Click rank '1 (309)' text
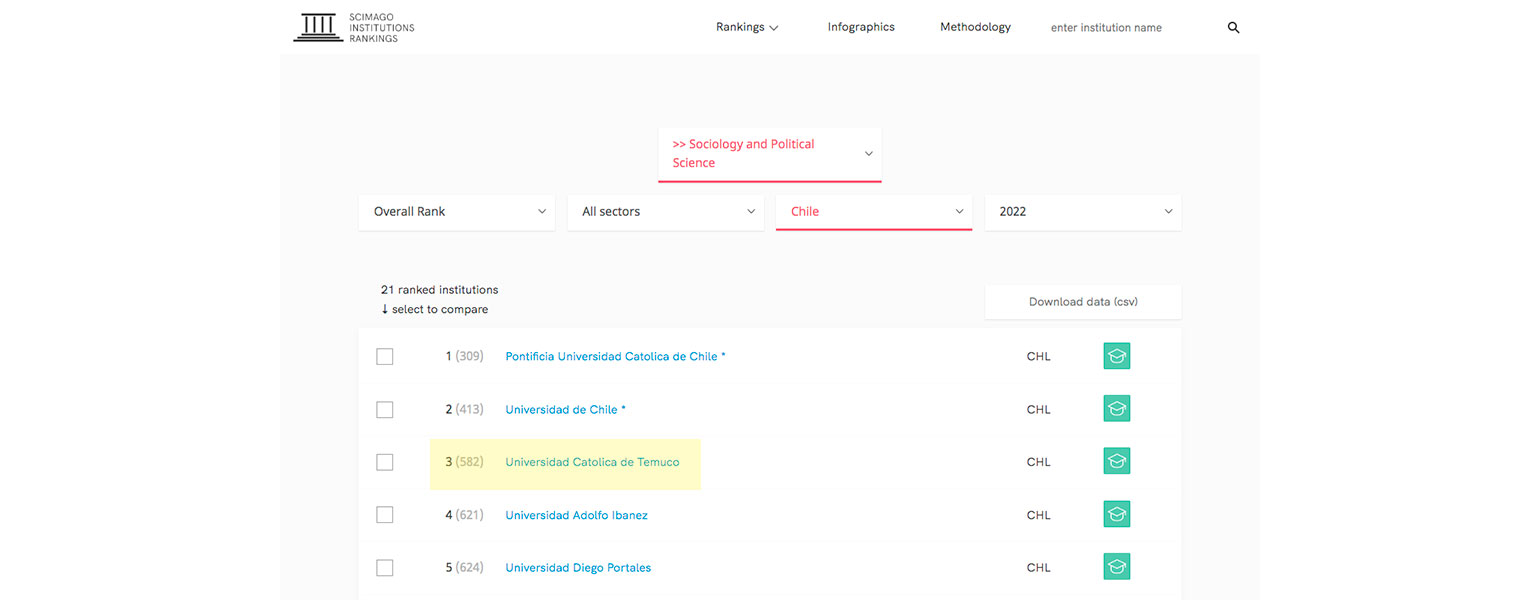 point(465,357)
